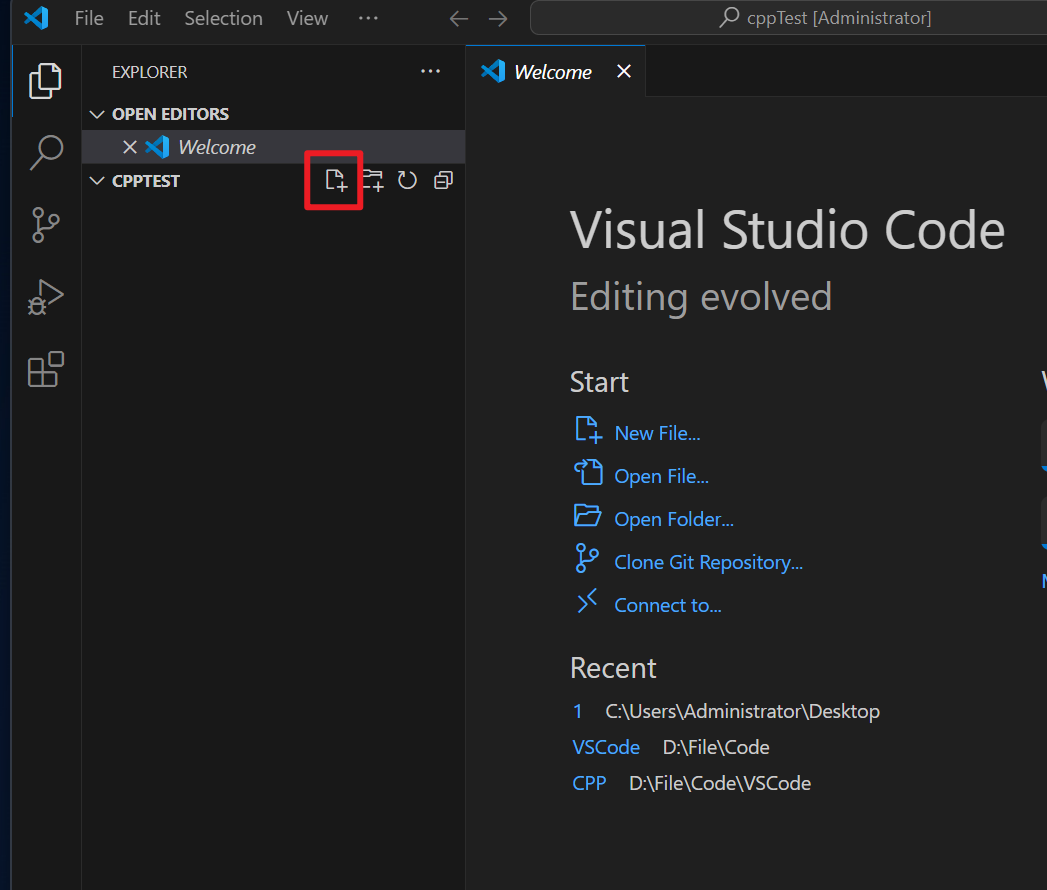Open the Source Control view

click(45, 225)
